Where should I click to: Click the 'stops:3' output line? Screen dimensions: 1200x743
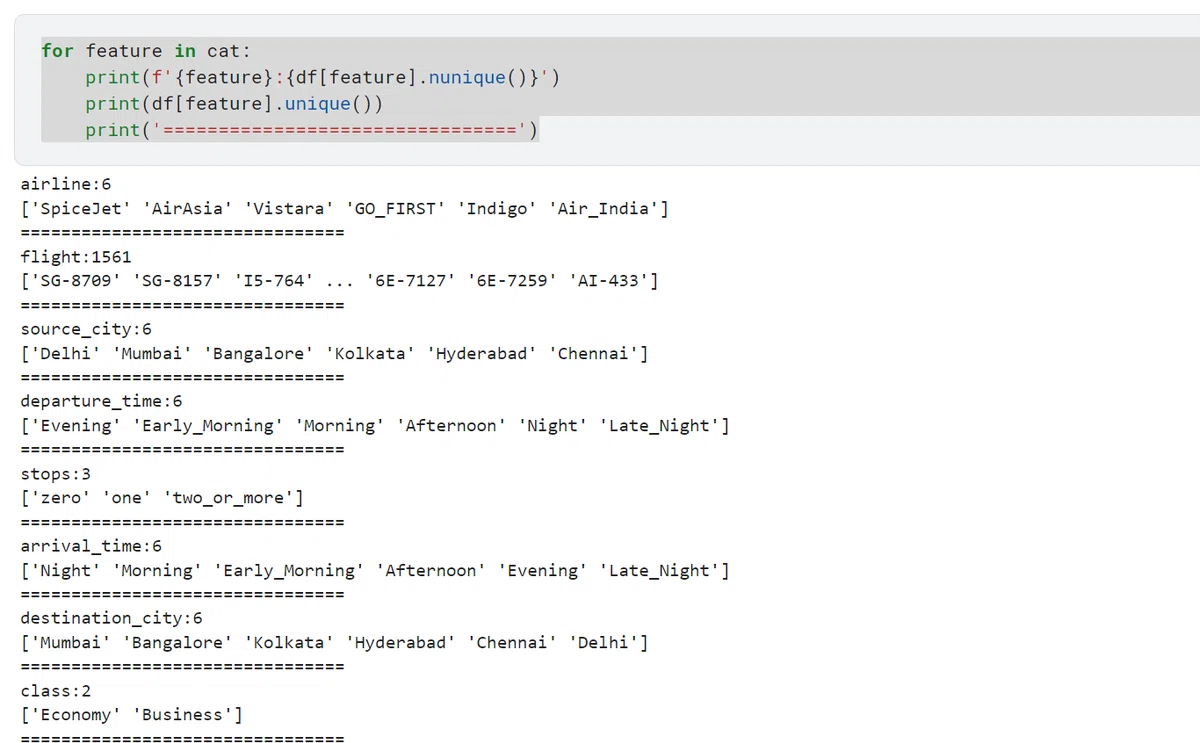click(56, 474)
